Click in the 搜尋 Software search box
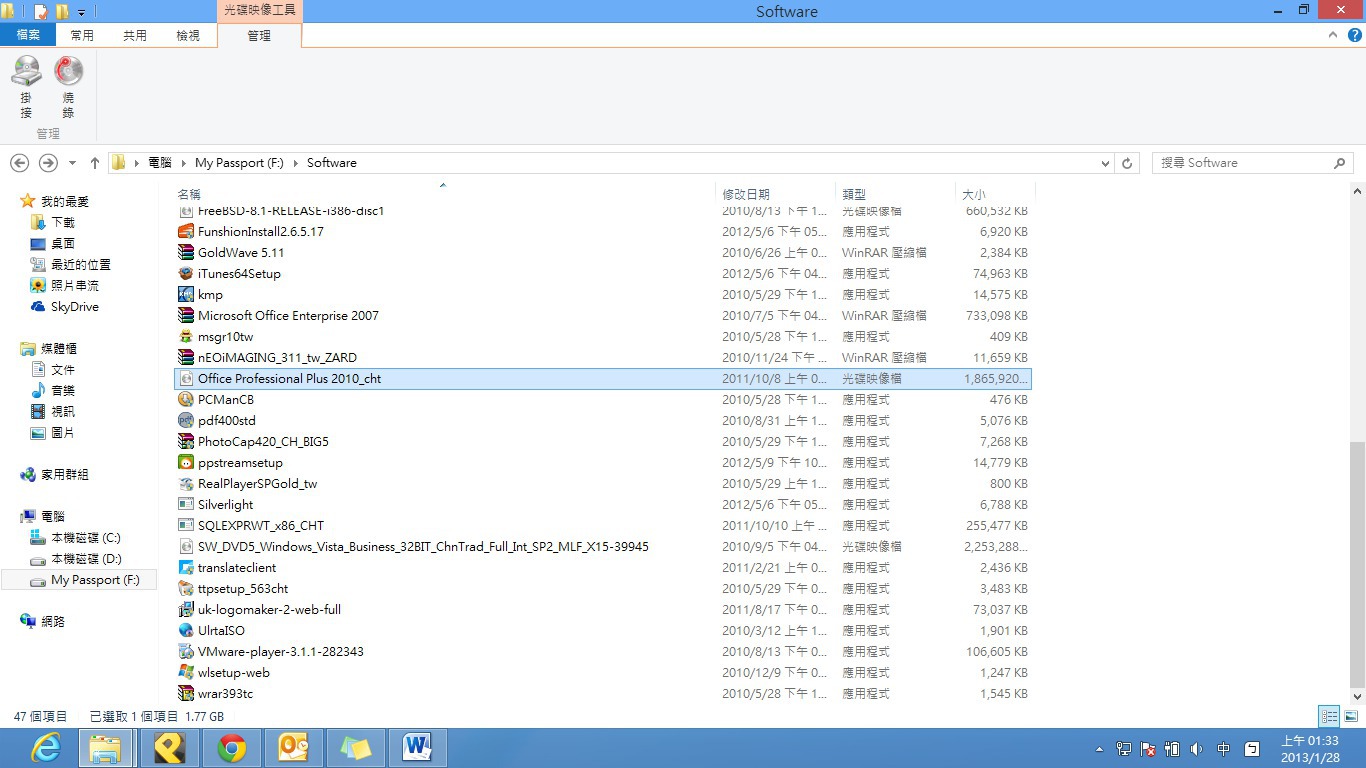Screen dimensions: 1366x768 [1244, 163]
